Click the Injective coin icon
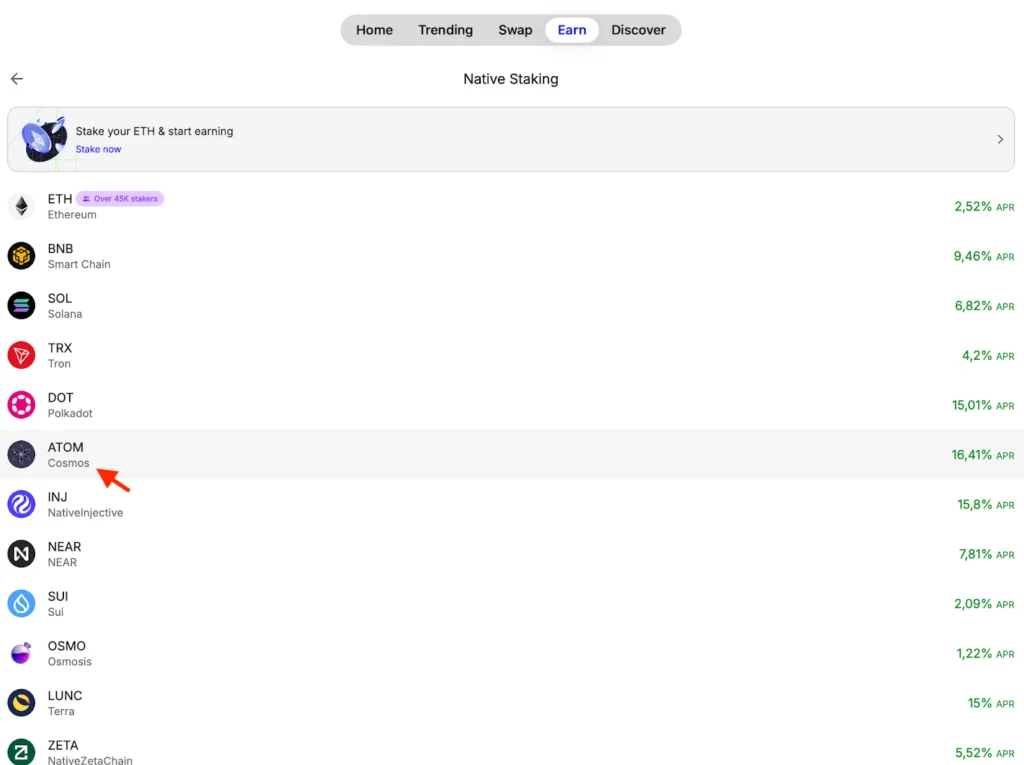Viewport: 1024px width, 765px height. (21, 504)
